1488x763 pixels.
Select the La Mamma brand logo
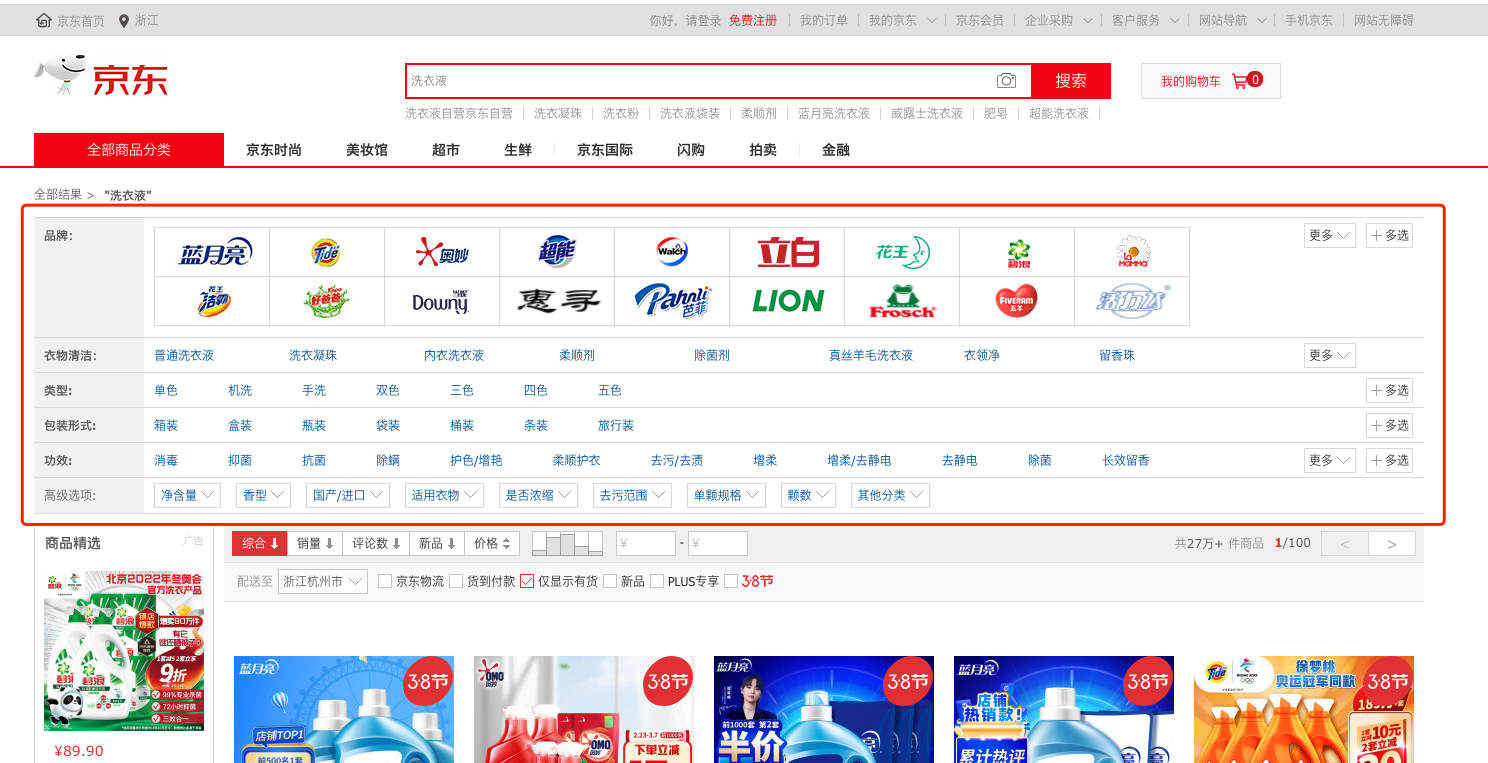pos(1132,253)
